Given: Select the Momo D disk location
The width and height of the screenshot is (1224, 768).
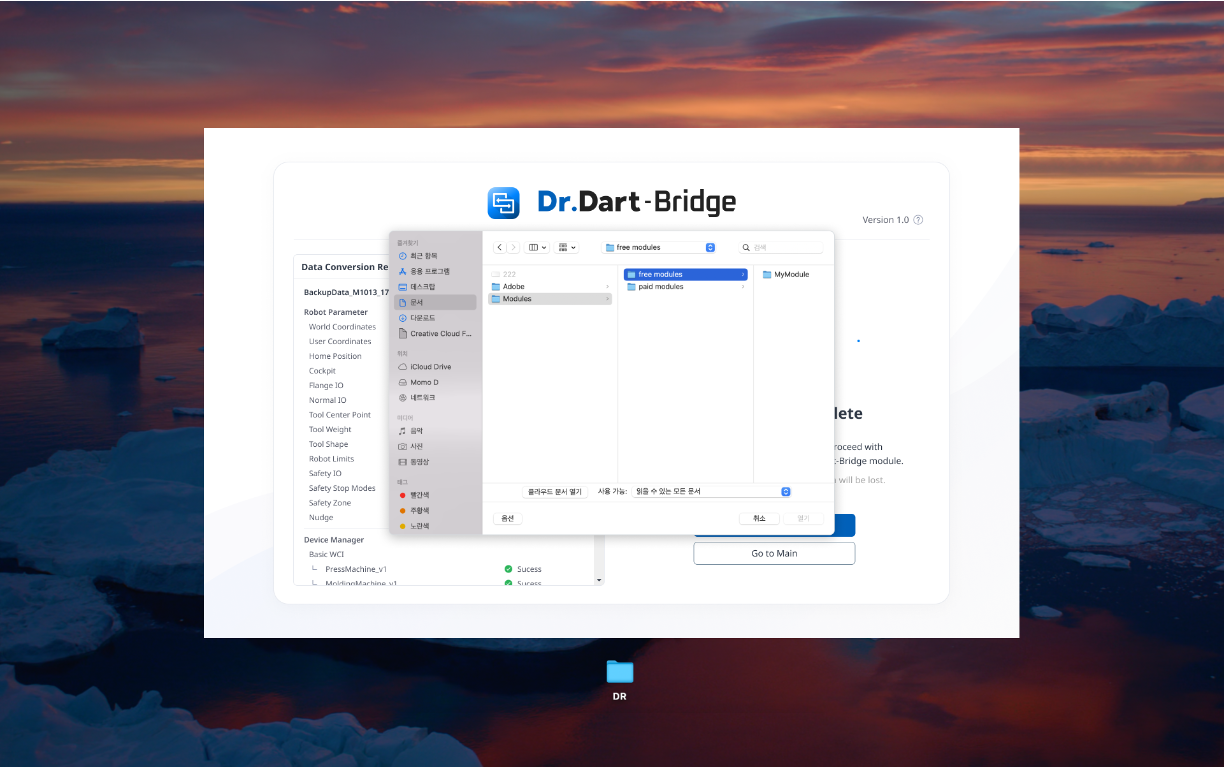Looking at the screenshot, I should click(424, 382).
